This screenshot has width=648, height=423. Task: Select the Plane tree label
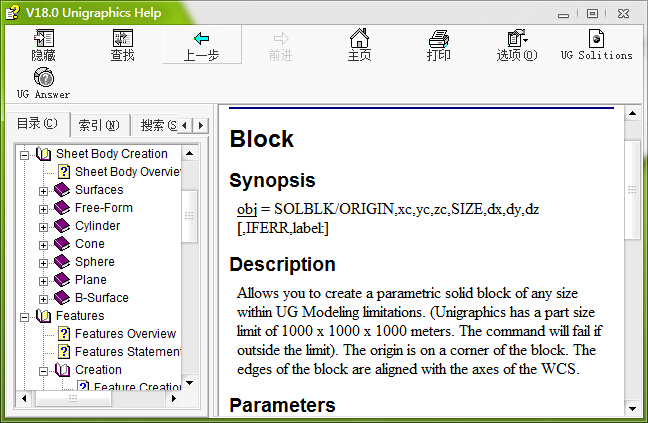[x=91, y=280]
